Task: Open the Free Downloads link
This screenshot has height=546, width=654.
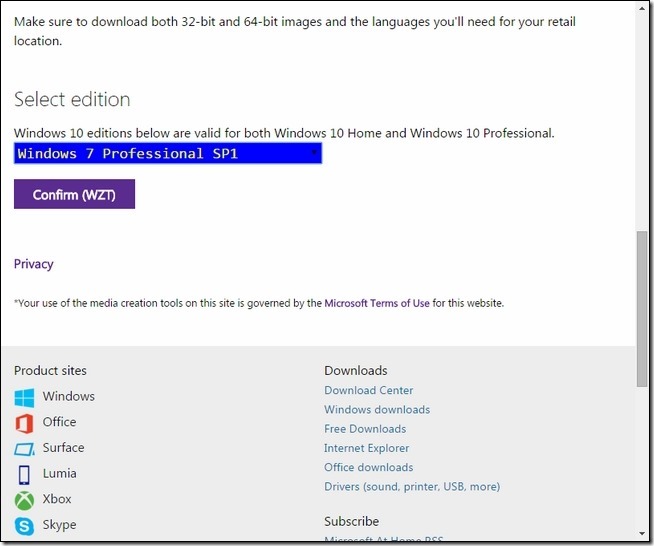Action: [x=365, y=429]
